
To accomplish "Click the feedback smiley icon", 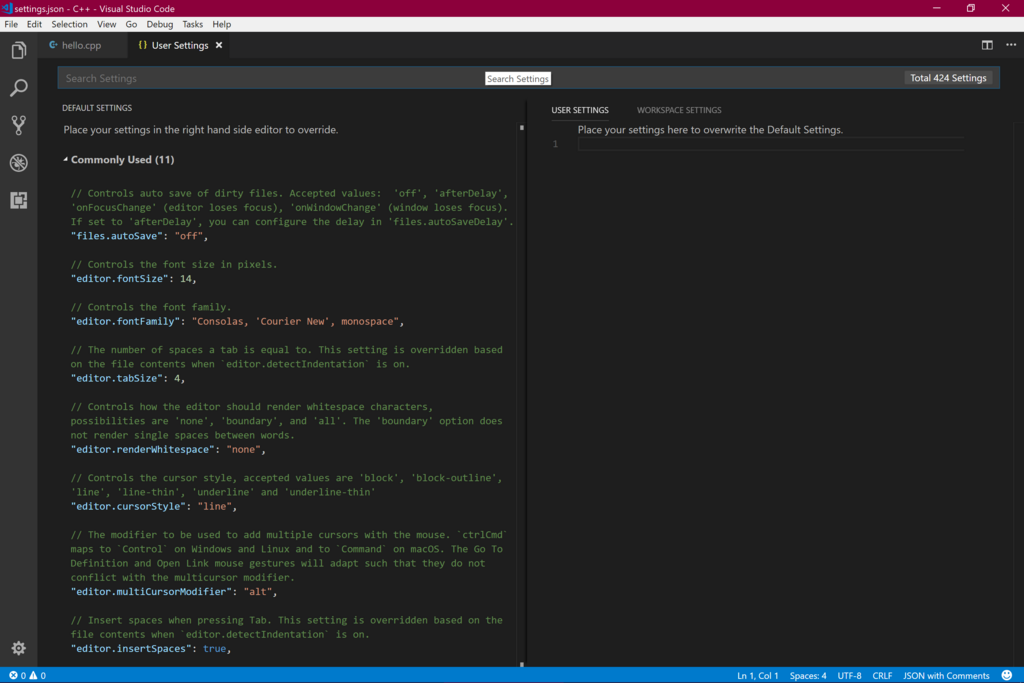I will (1006, 675).
